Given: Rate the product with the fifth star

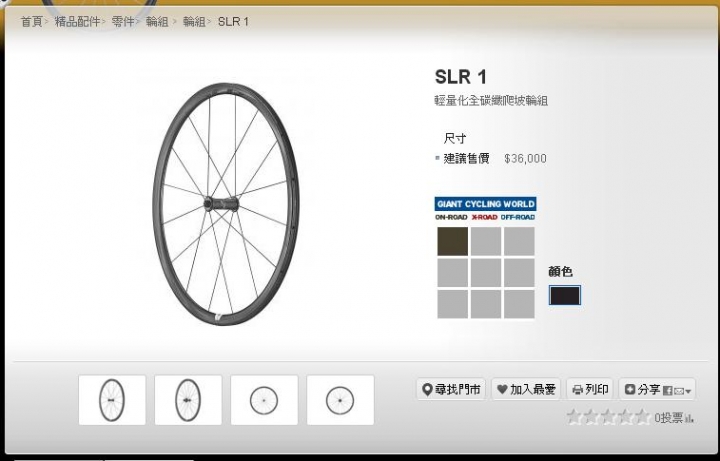Looking at the screenshot, I should coord(642,417).
